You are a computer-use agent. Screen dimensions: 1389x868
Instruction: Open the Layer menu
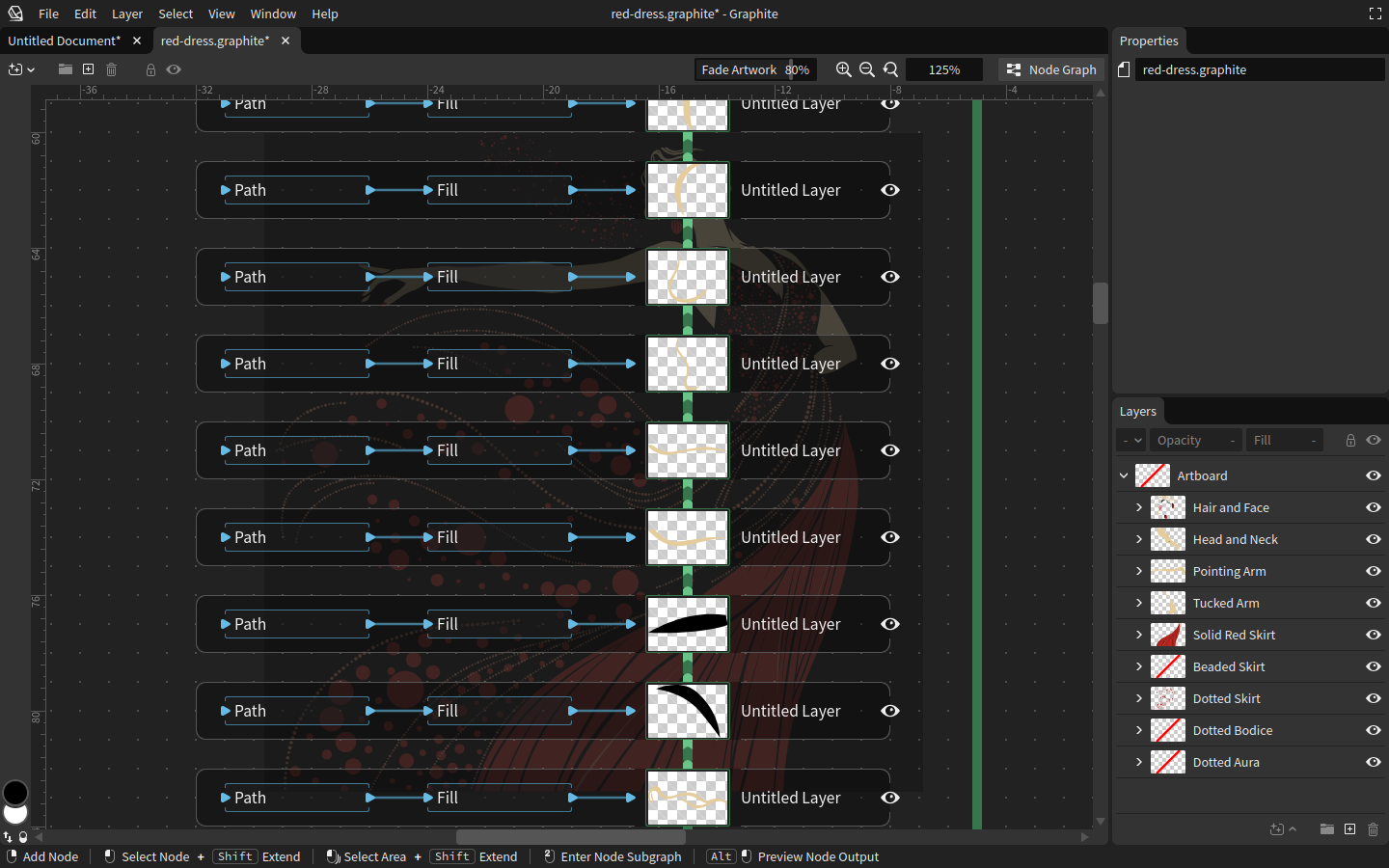point(126,14)
